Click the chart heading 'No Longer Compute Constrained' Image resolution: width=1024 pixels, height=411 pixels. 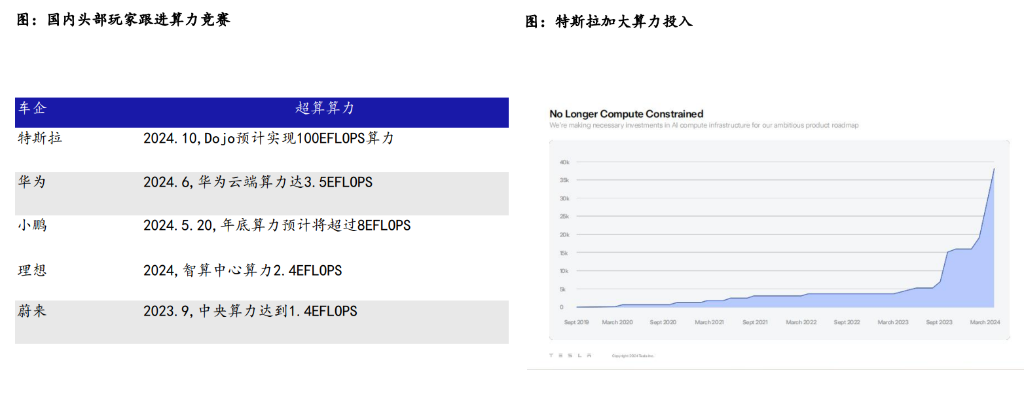626,114
